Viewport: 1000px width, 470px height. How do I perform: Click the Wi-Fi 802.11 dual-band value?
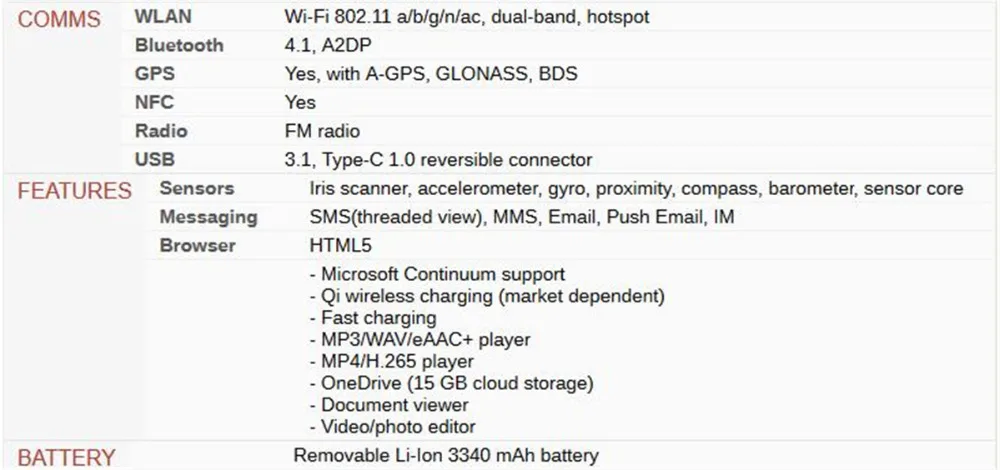pyautogui.click(x=467, y=17)
